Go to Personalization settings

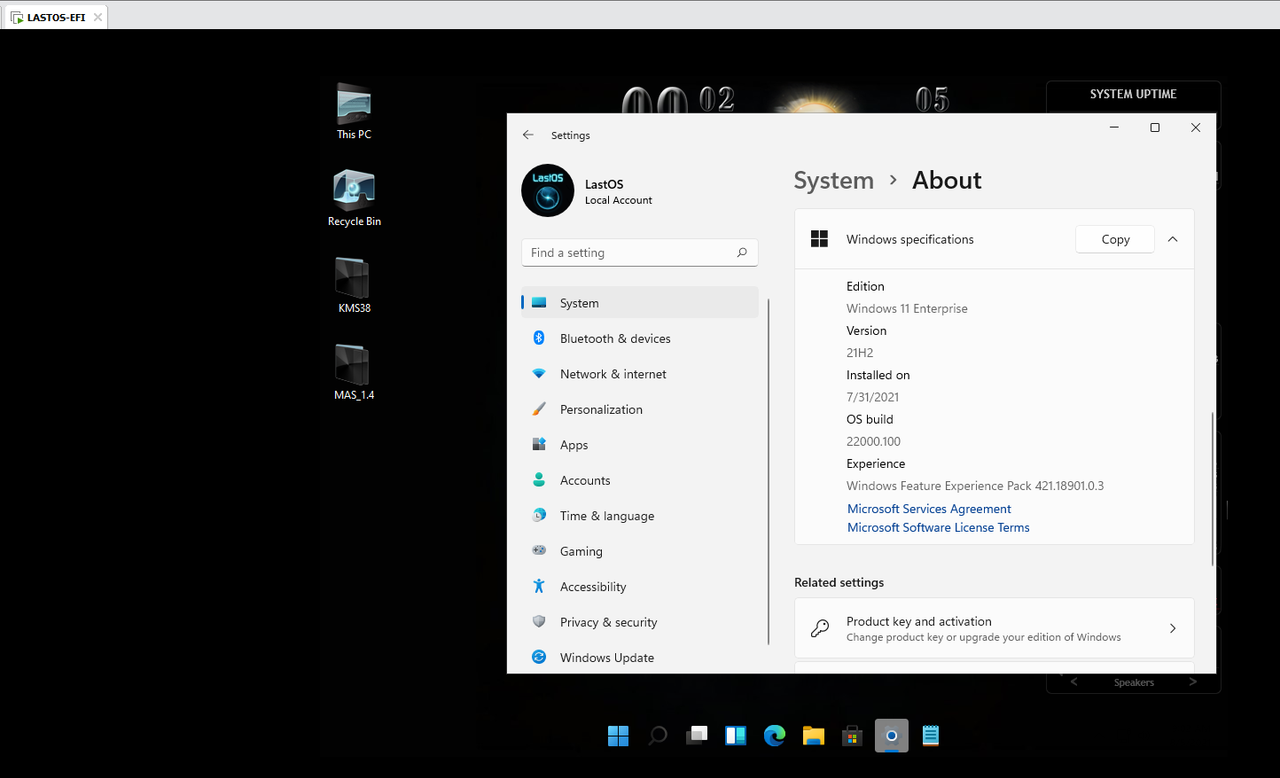point(640,409)
